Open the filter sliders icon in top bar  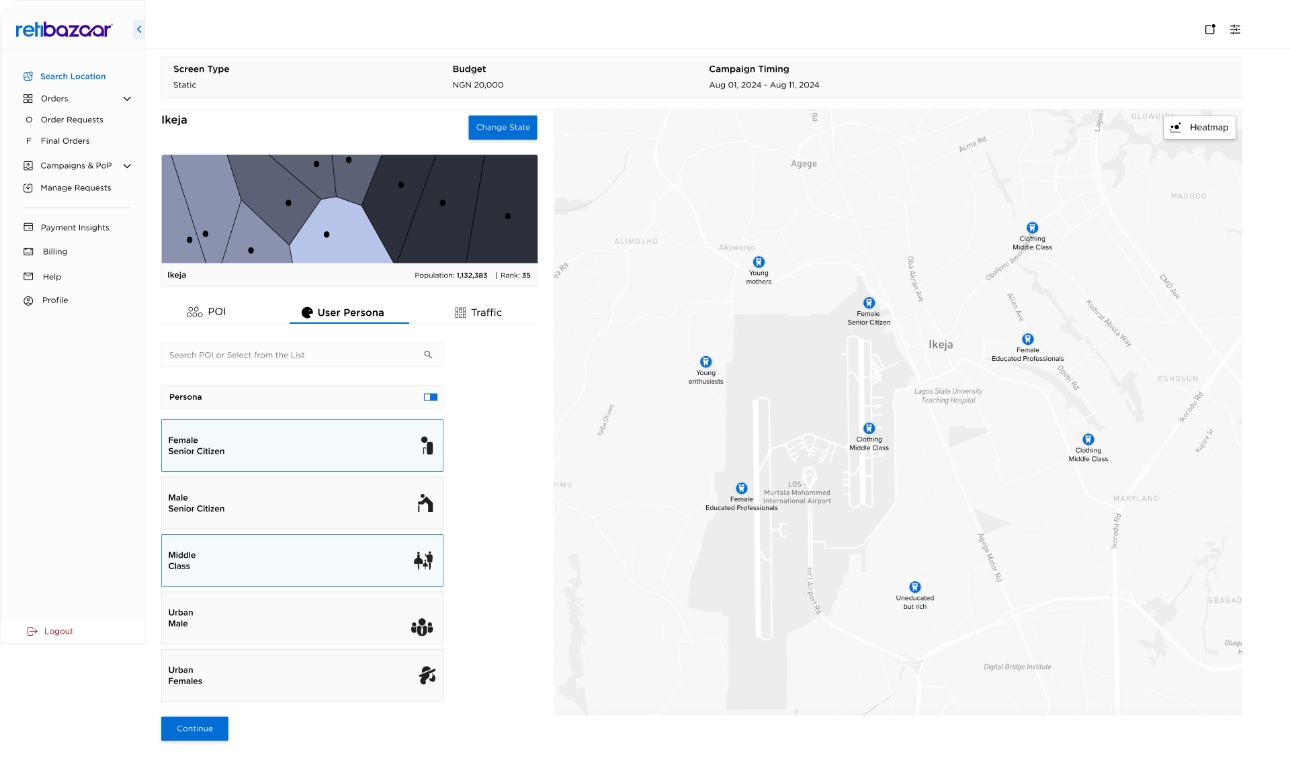[1235, 29]
